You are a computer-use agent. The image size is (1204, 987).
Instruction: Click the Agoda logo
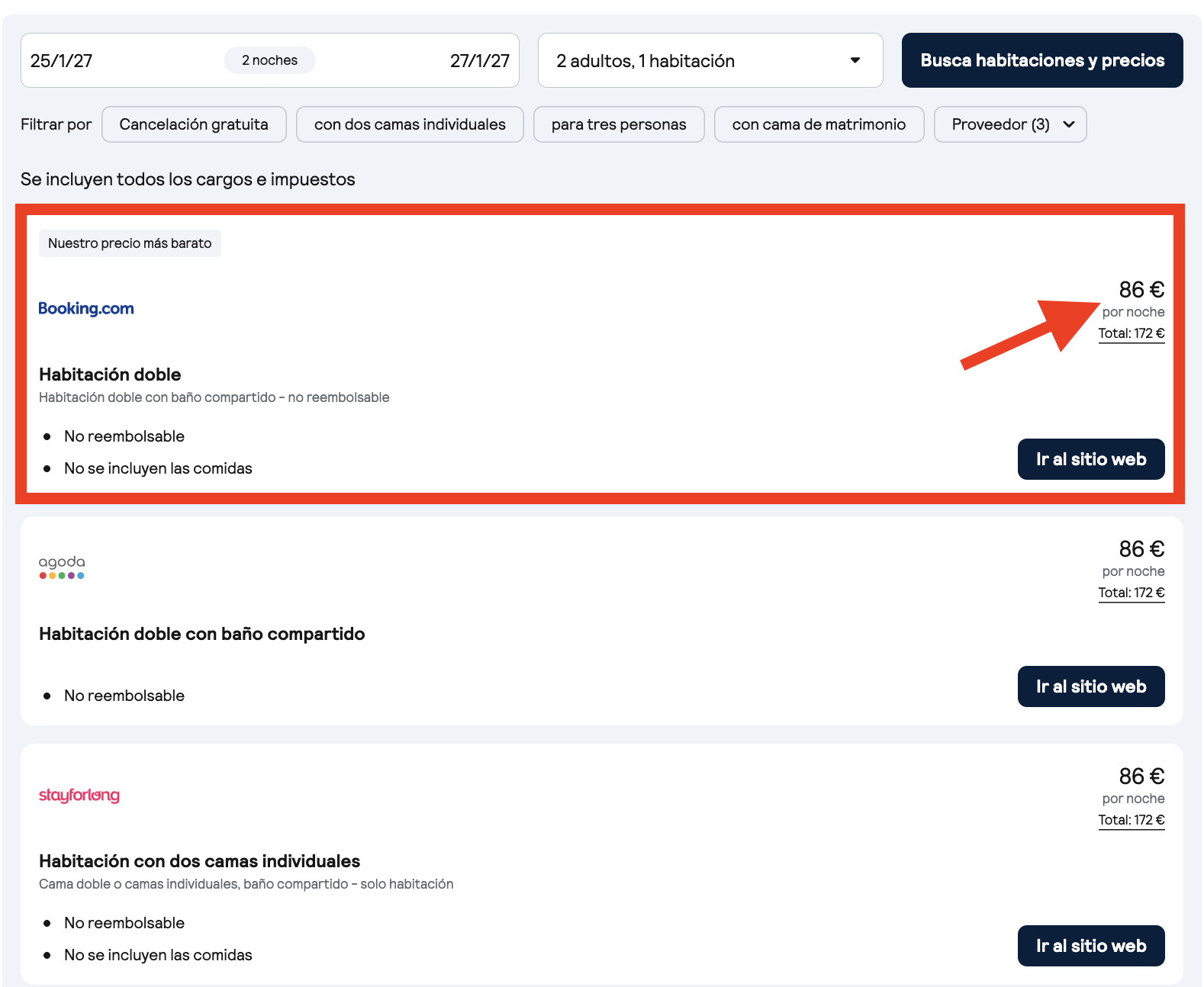click(62, 567)
